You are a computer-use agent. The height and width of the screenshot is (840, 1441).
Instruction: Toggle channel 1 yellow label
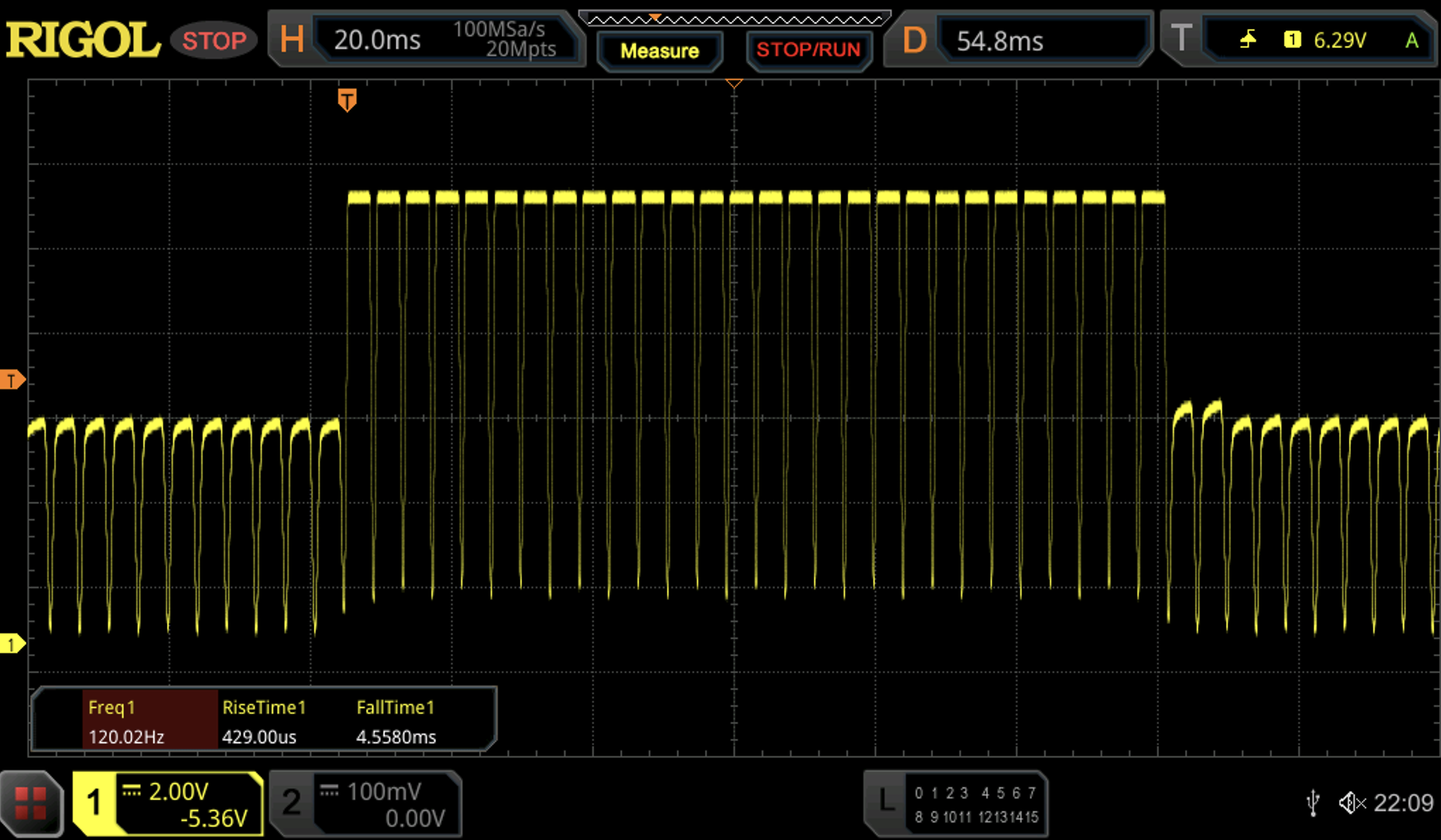click(x=94, y=803)
